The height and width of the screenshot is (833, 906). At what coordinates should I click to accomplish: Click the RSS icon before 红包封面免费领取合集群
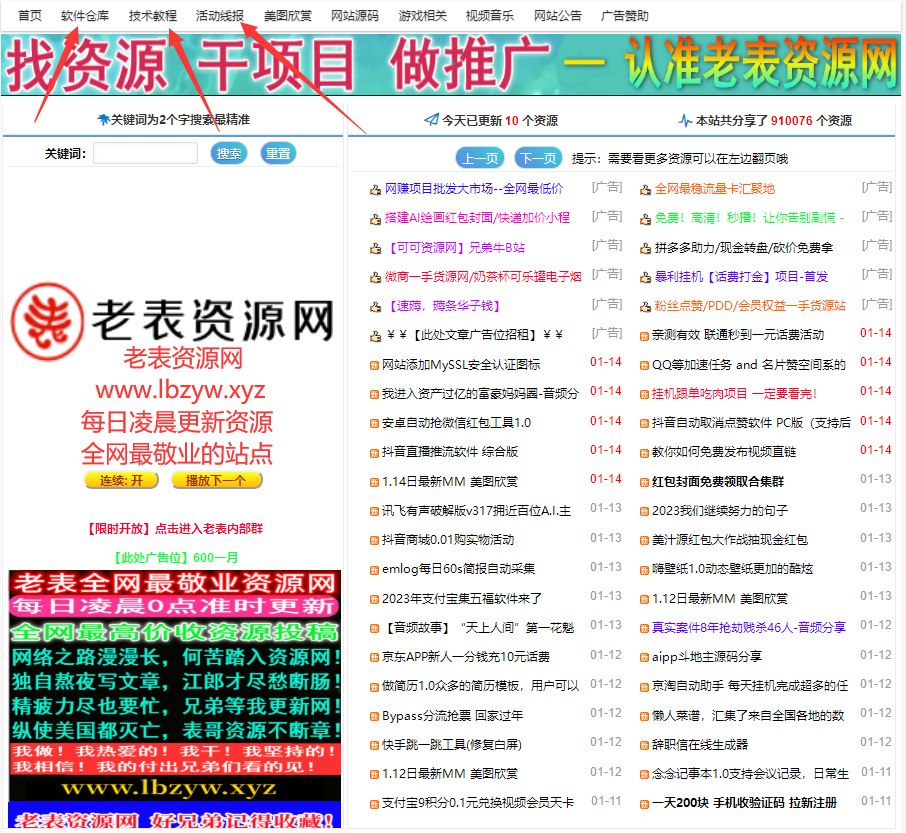(x=644, y=482)
